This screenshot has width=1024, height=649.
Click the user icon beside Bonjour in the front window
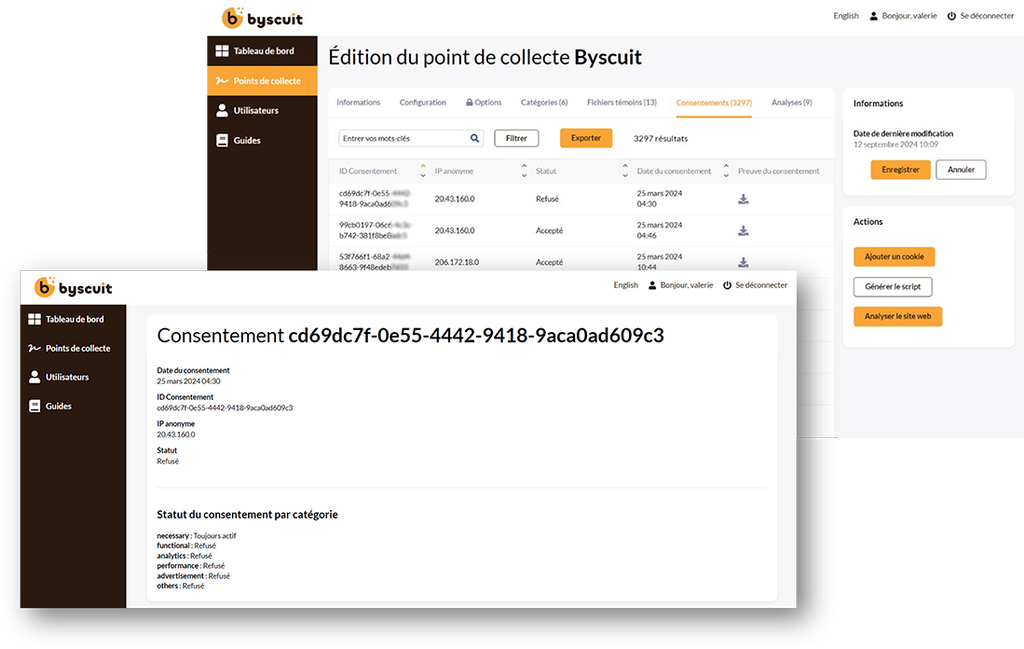pyautogui.click(x=652, y=285)
